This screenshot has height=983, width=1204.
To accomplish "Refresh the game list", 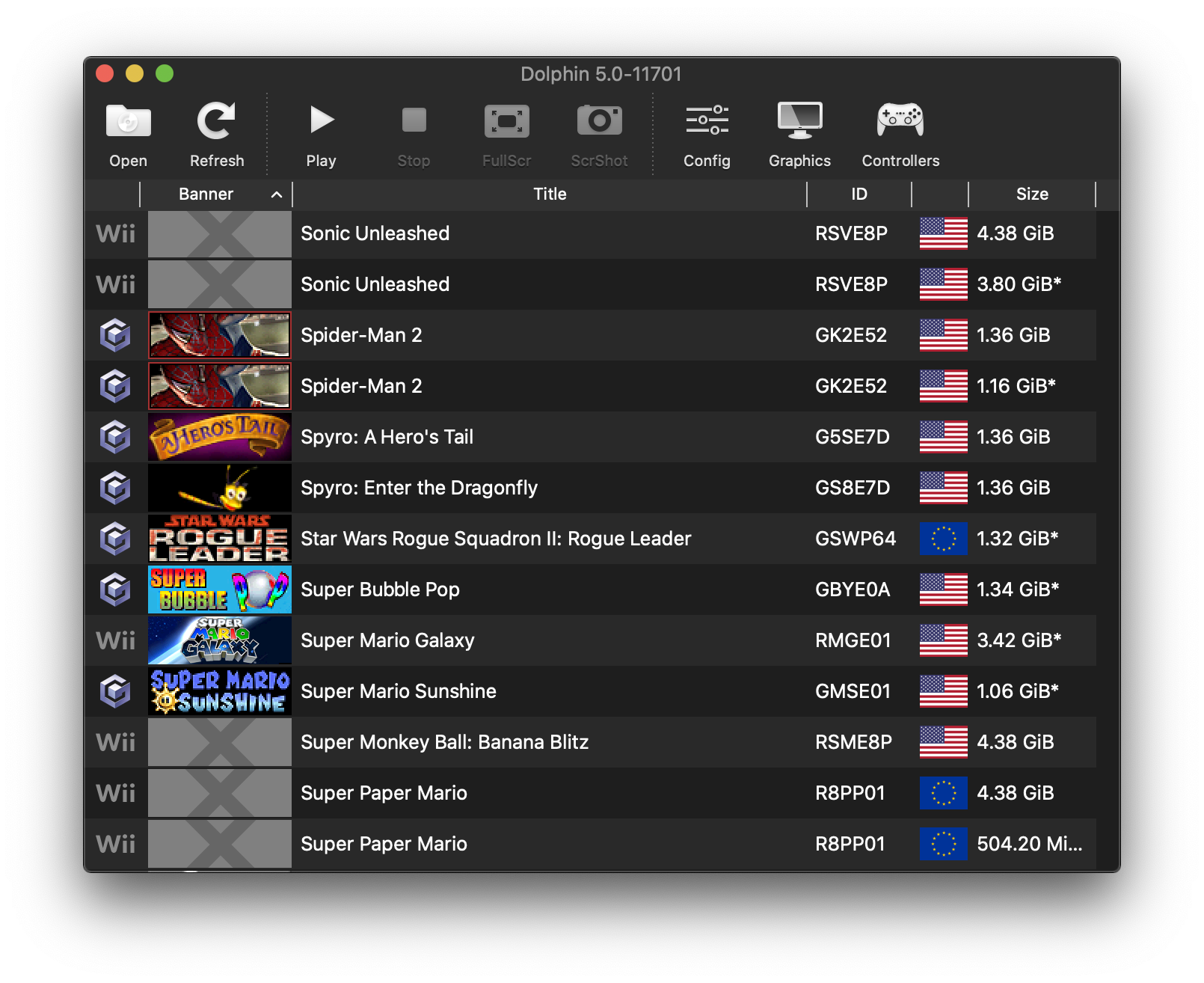I will tap(216, 135).
